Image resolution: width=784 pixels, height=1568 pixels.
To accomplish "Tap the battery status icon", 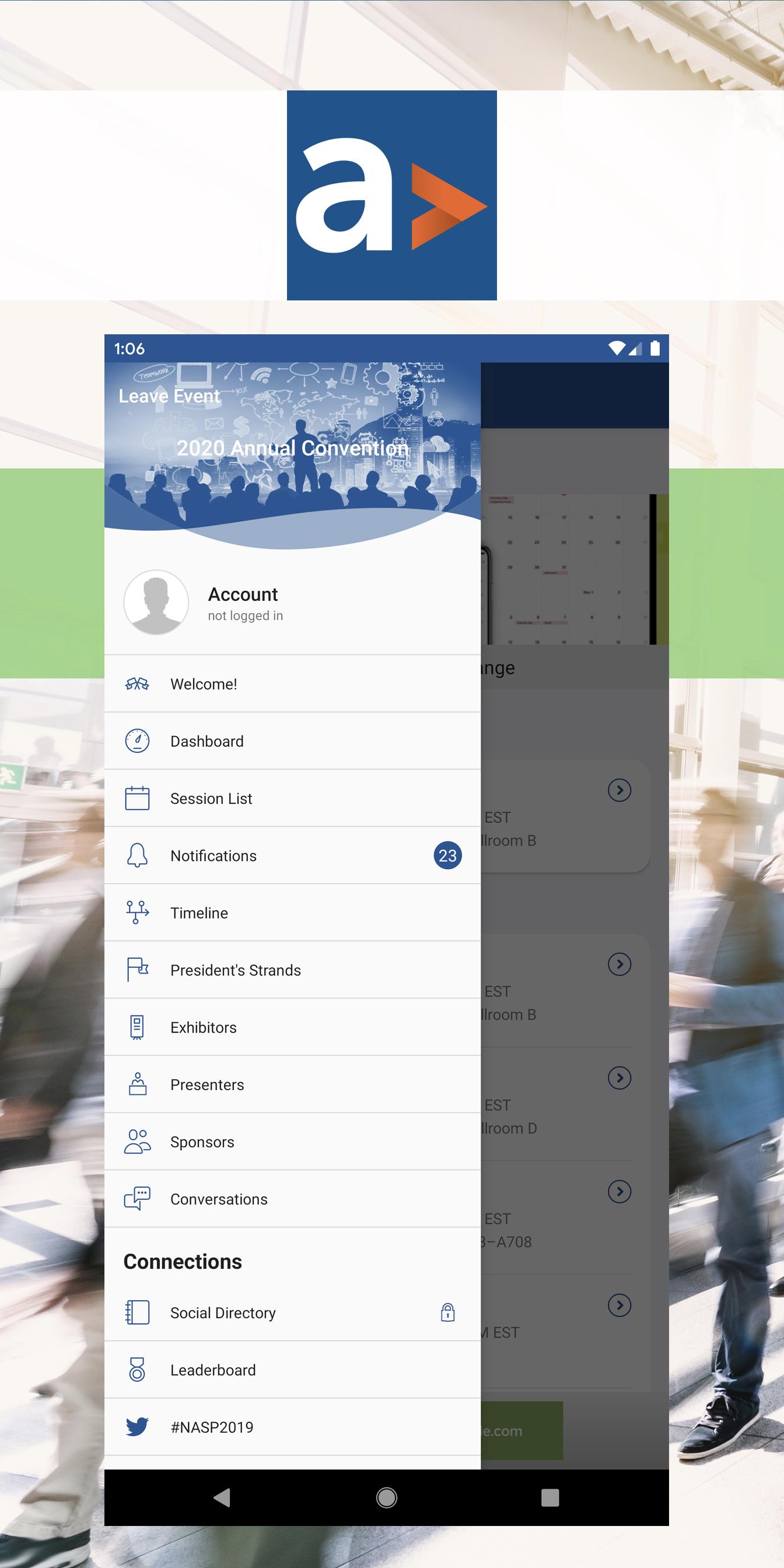I will 655,348.
